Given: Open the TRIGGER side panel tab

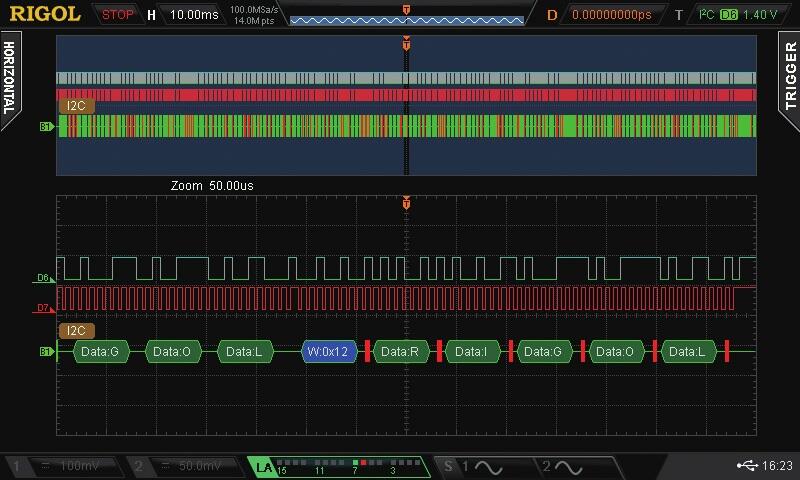Looking at the screenshot, I should coord(789,78).
